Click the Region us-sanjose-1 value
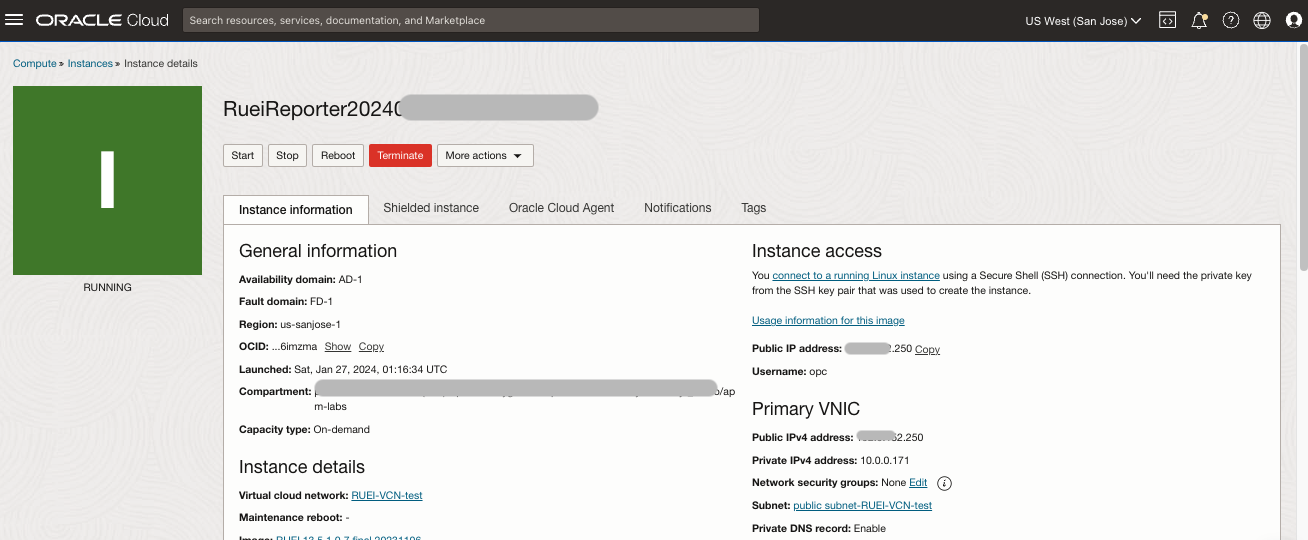This screenshot has height=540, width=1308. tap(310, 325)
